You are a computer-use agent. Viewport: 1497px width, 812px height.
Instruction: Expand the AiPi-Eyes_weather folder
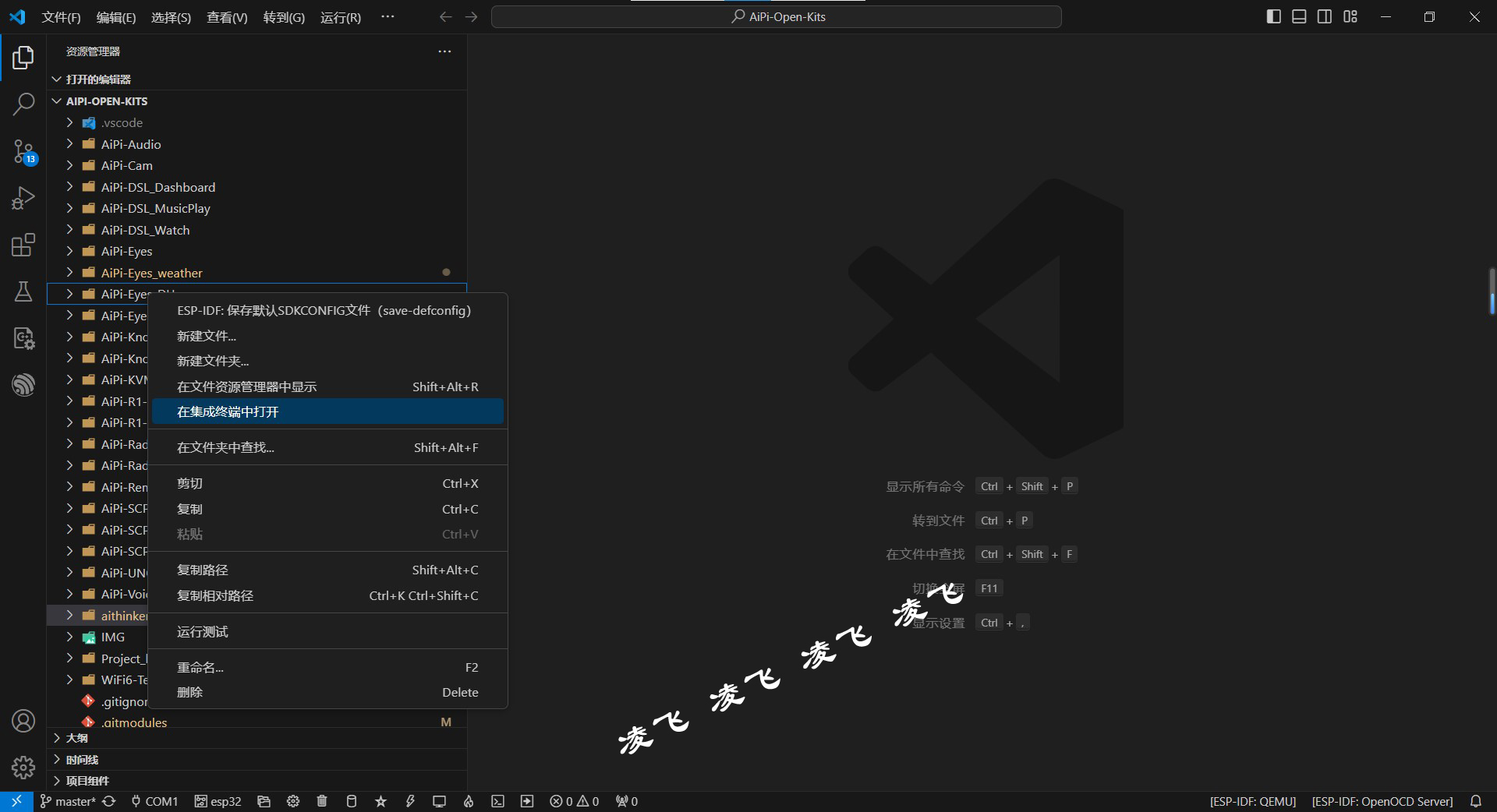click(257, 273)
